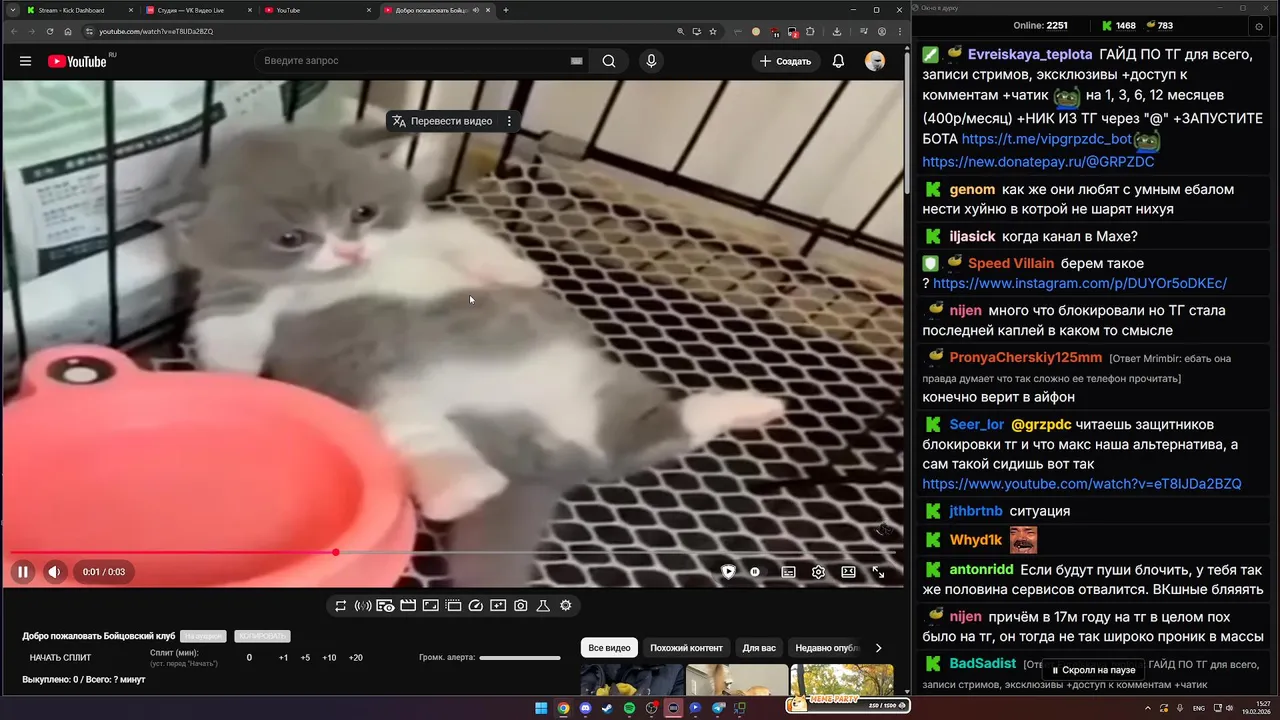Open the instagram.com link from Speed Villain
Image resolution: width=1280 pixels, height=720 pixels.
coord(1080,283)
